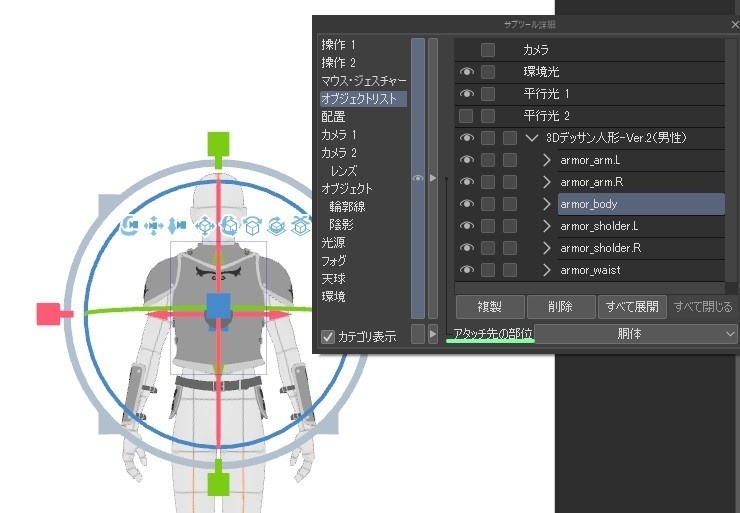Open the 操作 2 category

(x=338, y=63)
